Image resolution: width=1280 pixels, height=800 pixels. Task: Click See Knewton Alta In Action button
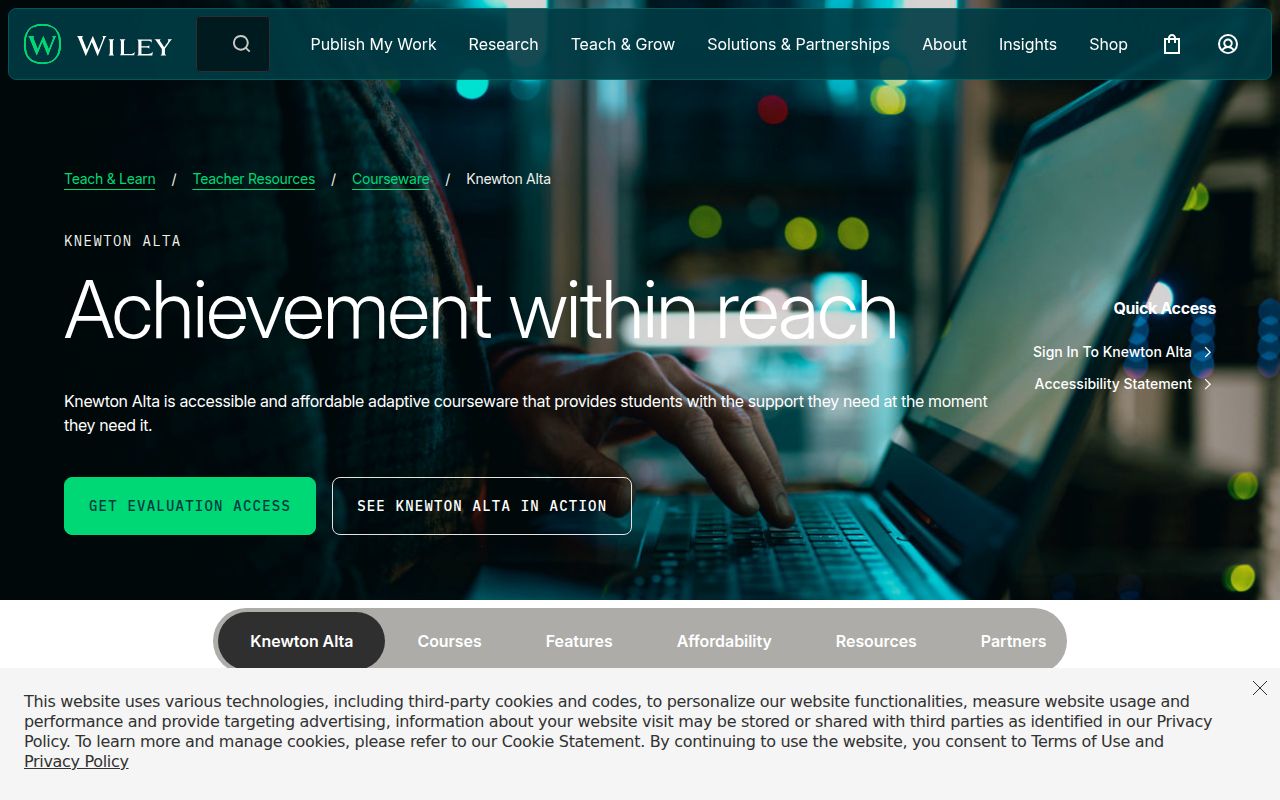(482, 506)
